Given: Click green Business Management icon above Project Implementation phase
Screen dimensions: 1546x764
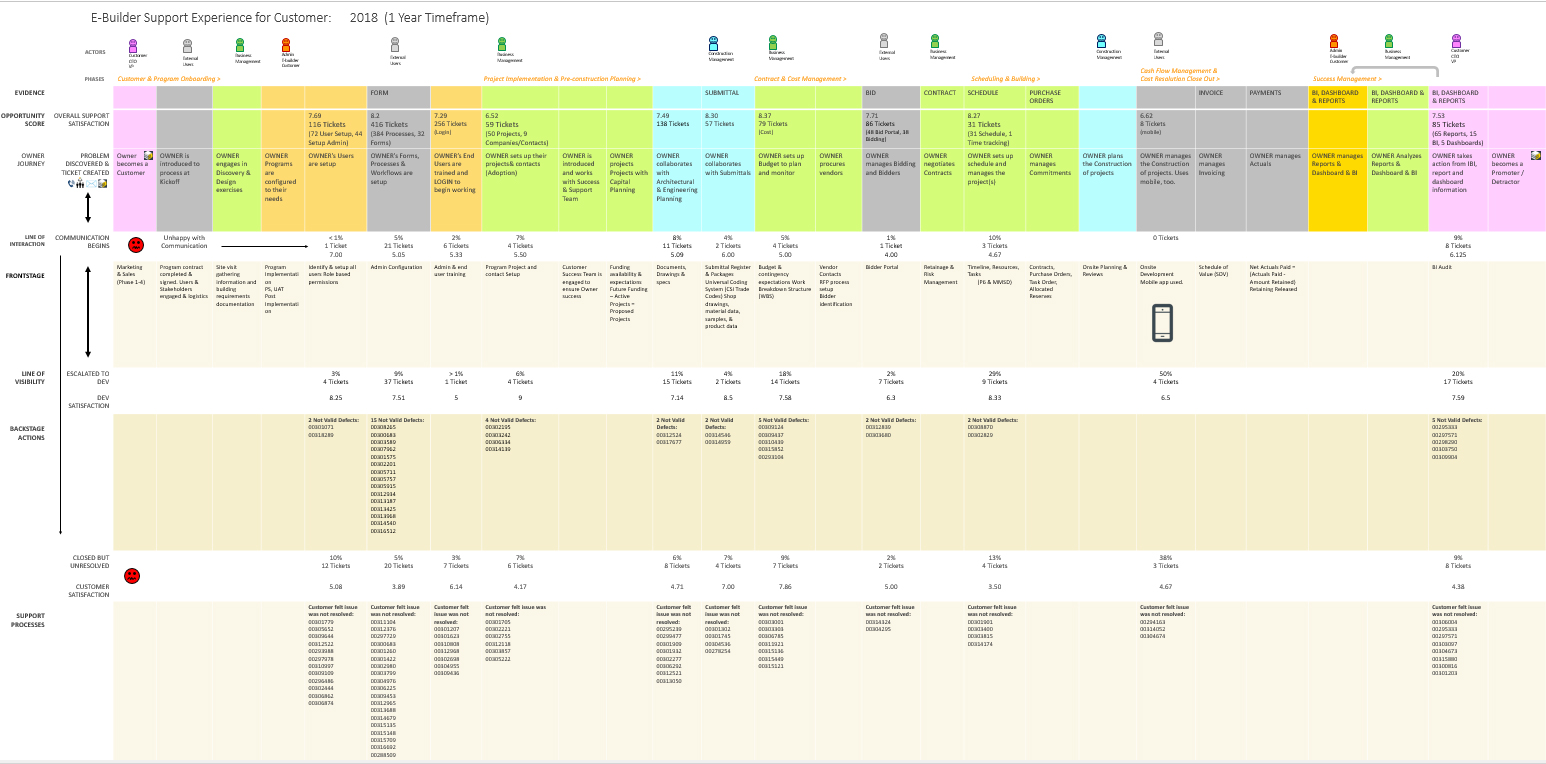Looking at the screenshot, I should 503,45.
